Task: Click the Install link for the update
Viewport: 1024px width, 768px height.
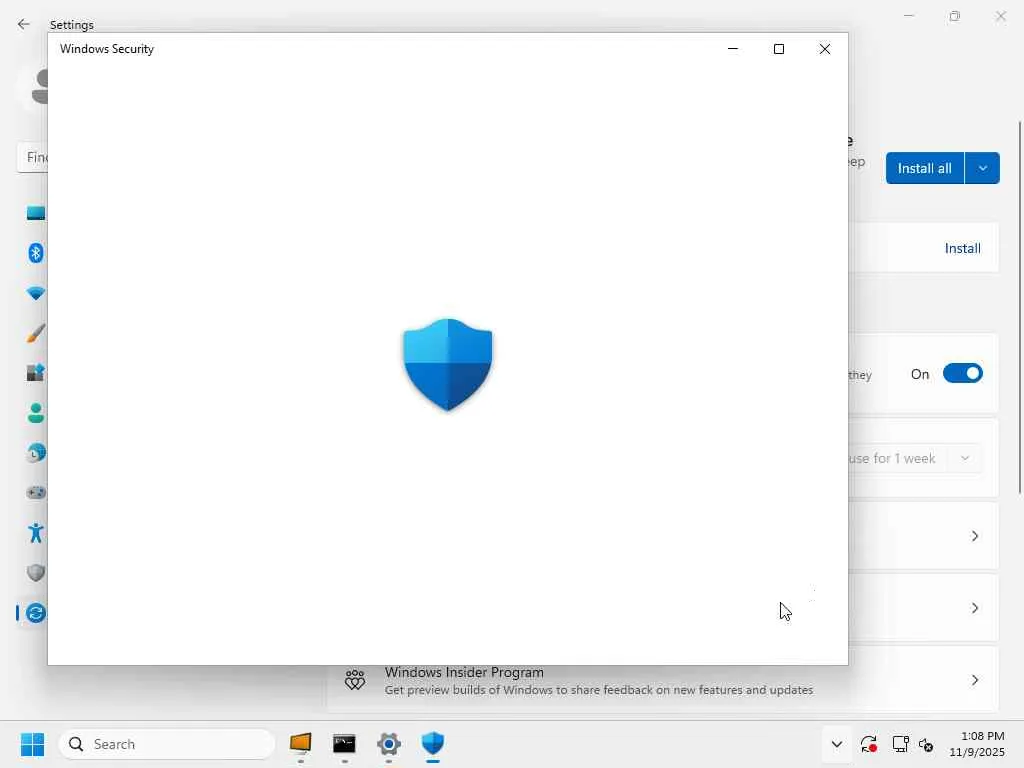Action: 963,248
